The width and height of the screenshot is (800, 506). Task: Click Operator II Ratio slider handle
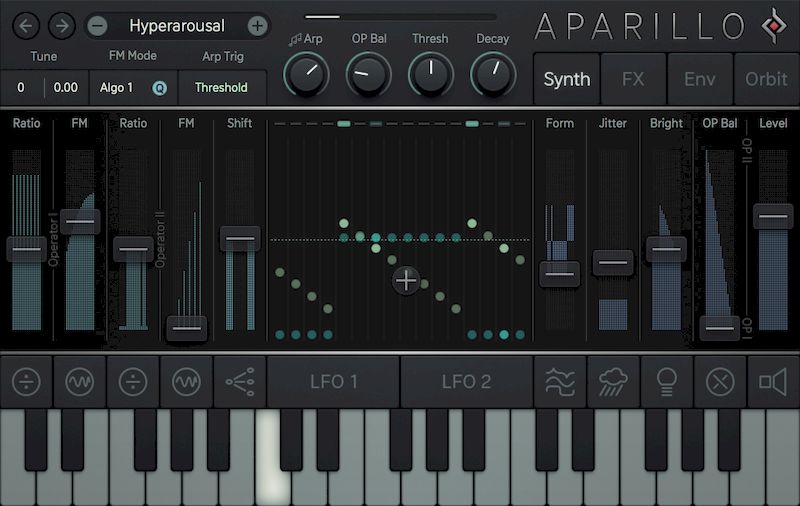133,249
